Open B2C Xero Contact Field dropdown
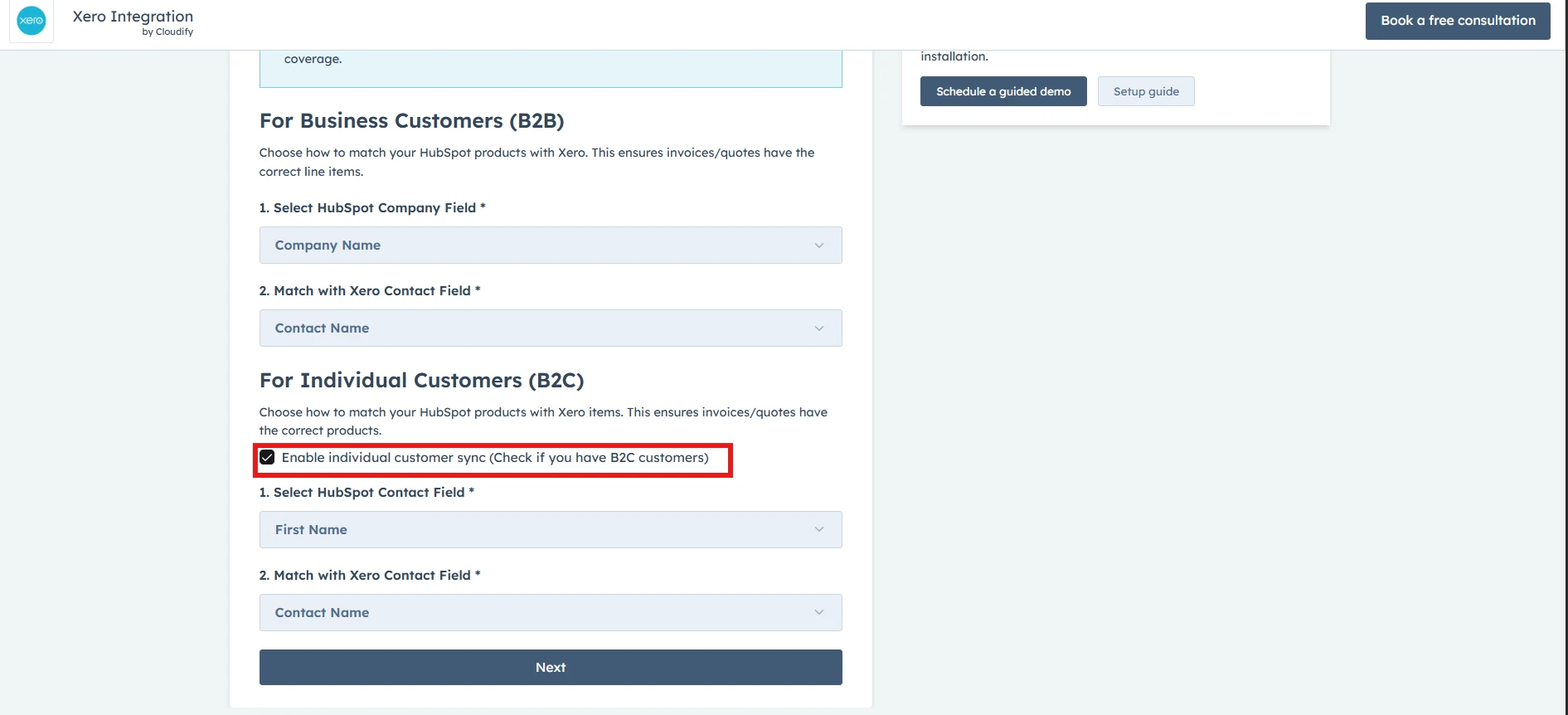Screen dimensions: 1568x715 point(551,613)
